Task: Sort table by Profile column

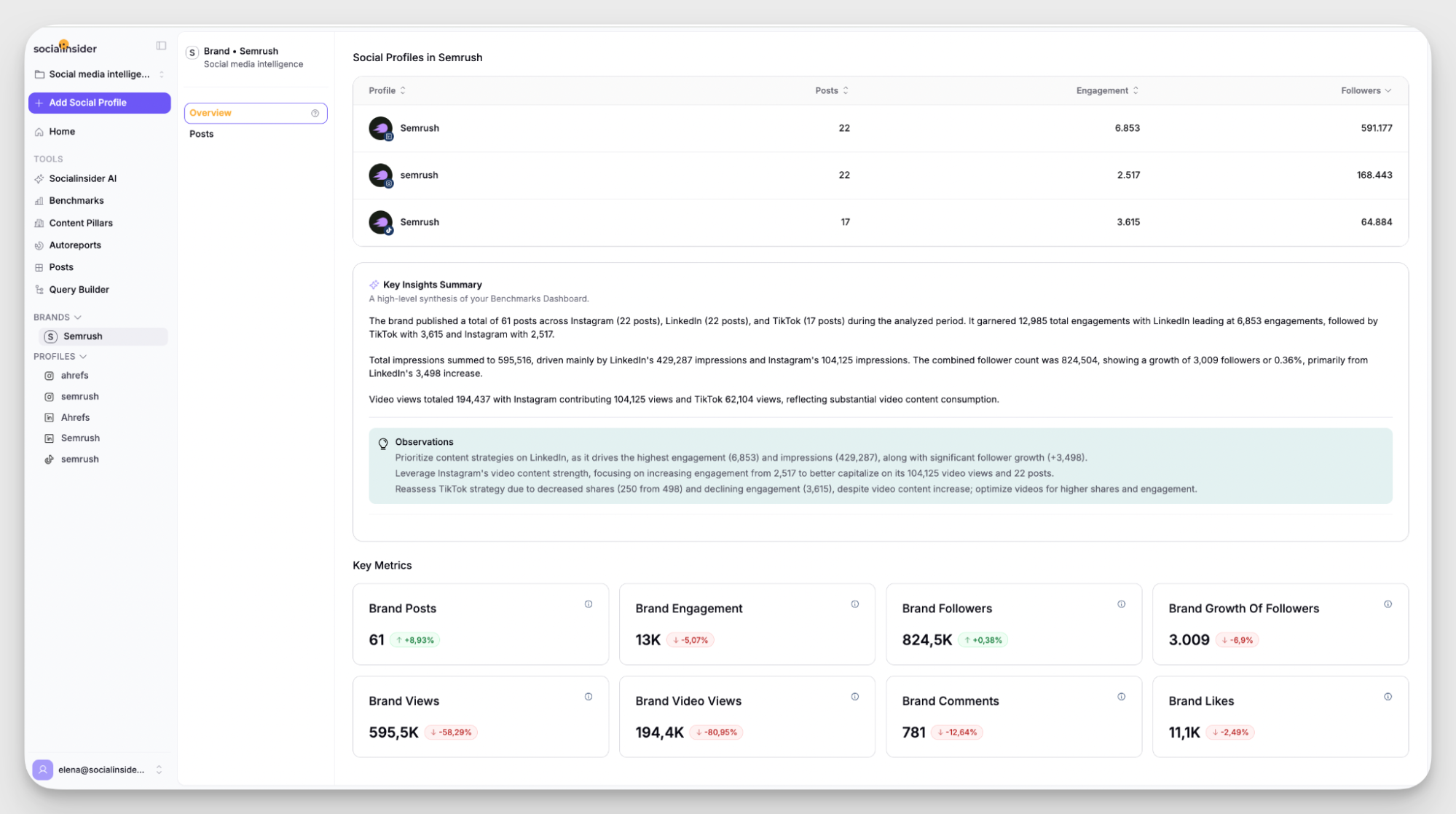Action: pos(387,91)
